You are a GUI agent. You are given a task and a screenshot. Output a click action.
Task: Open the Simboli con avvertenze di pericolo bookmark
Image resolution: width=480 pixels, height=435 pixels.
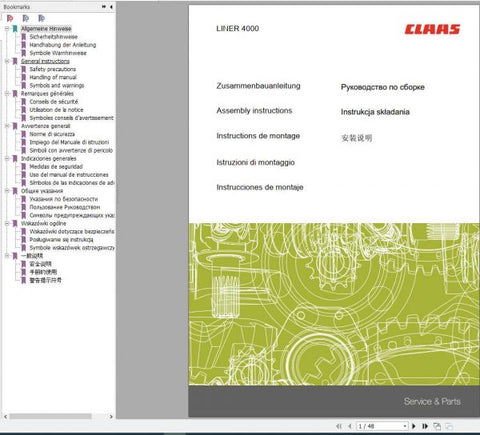coord(71,150)
